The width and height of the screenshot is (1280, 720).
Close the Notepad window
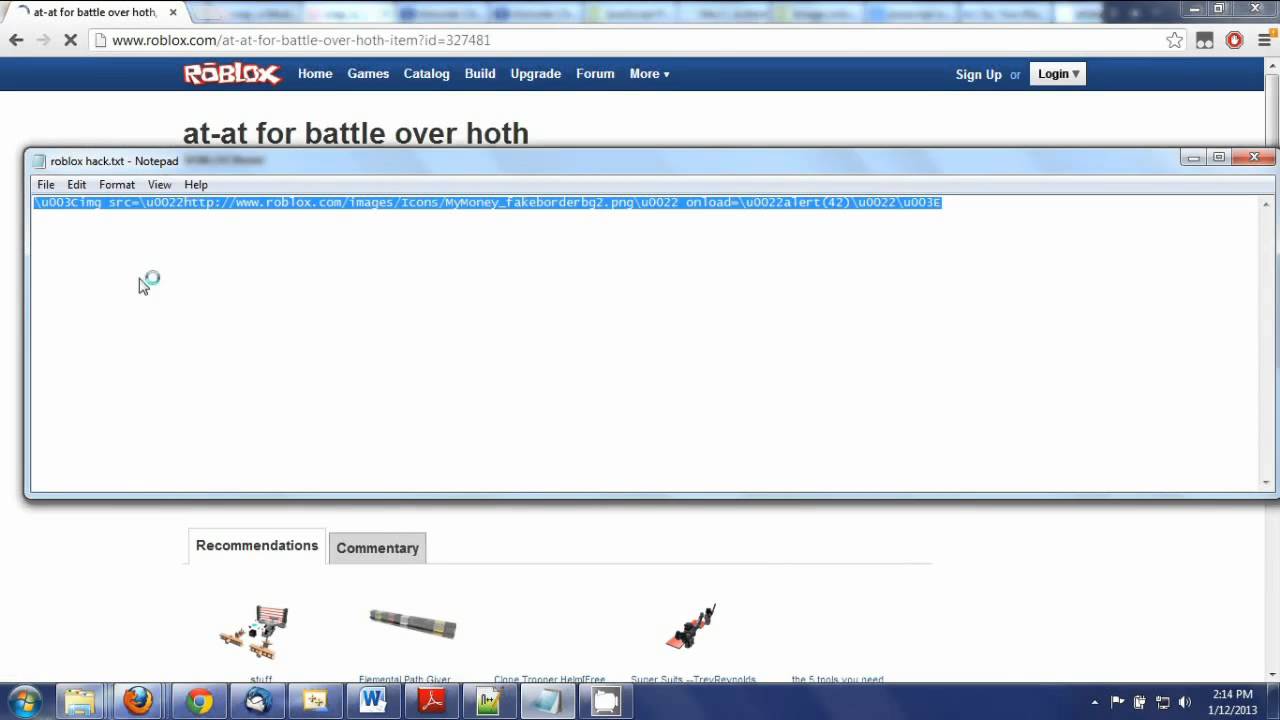1254,158
